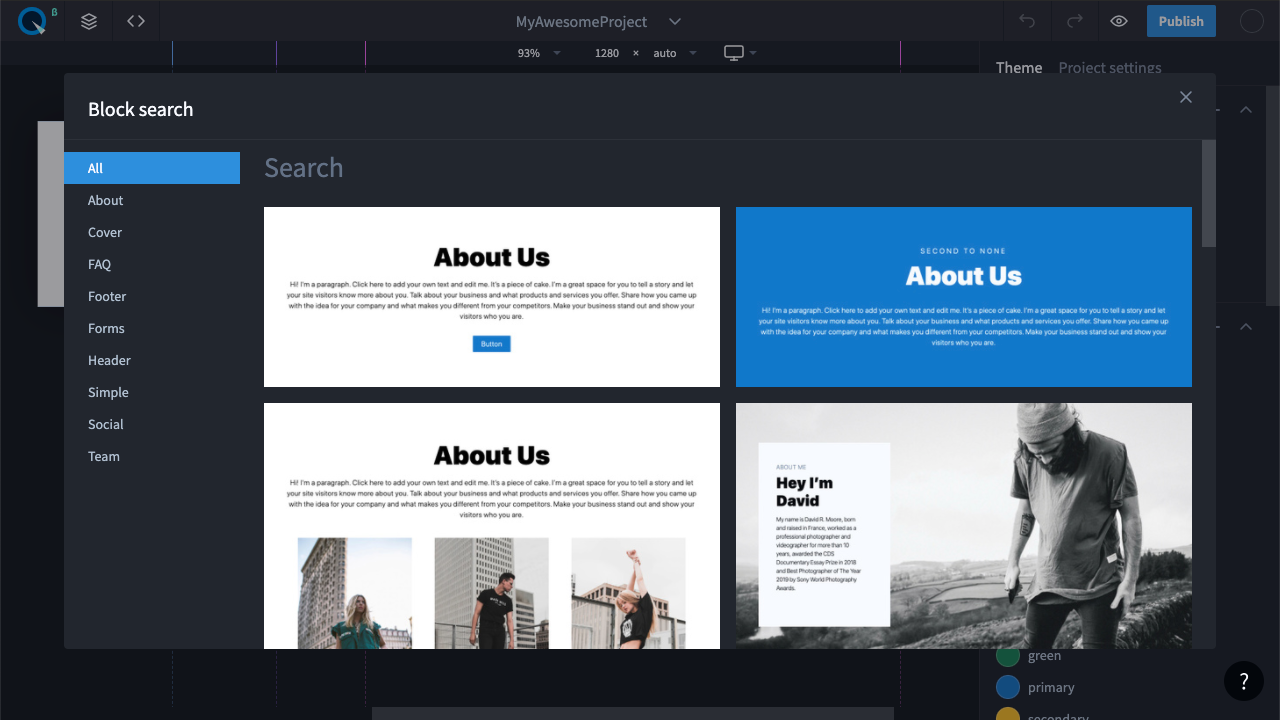This screenshot has width=1280, height=720.
Task: Toggle preview mode eye icon
Action: coord(1119,21)
